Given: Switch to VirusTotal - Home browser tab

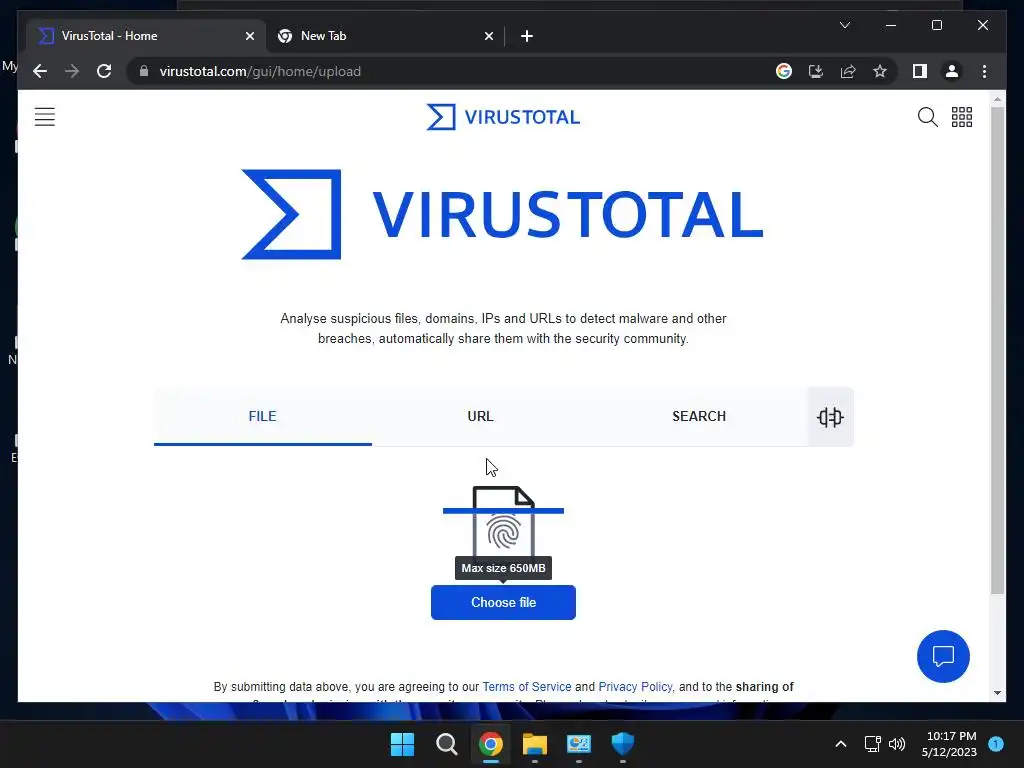Looking at the screenshot, I should 146,36.
